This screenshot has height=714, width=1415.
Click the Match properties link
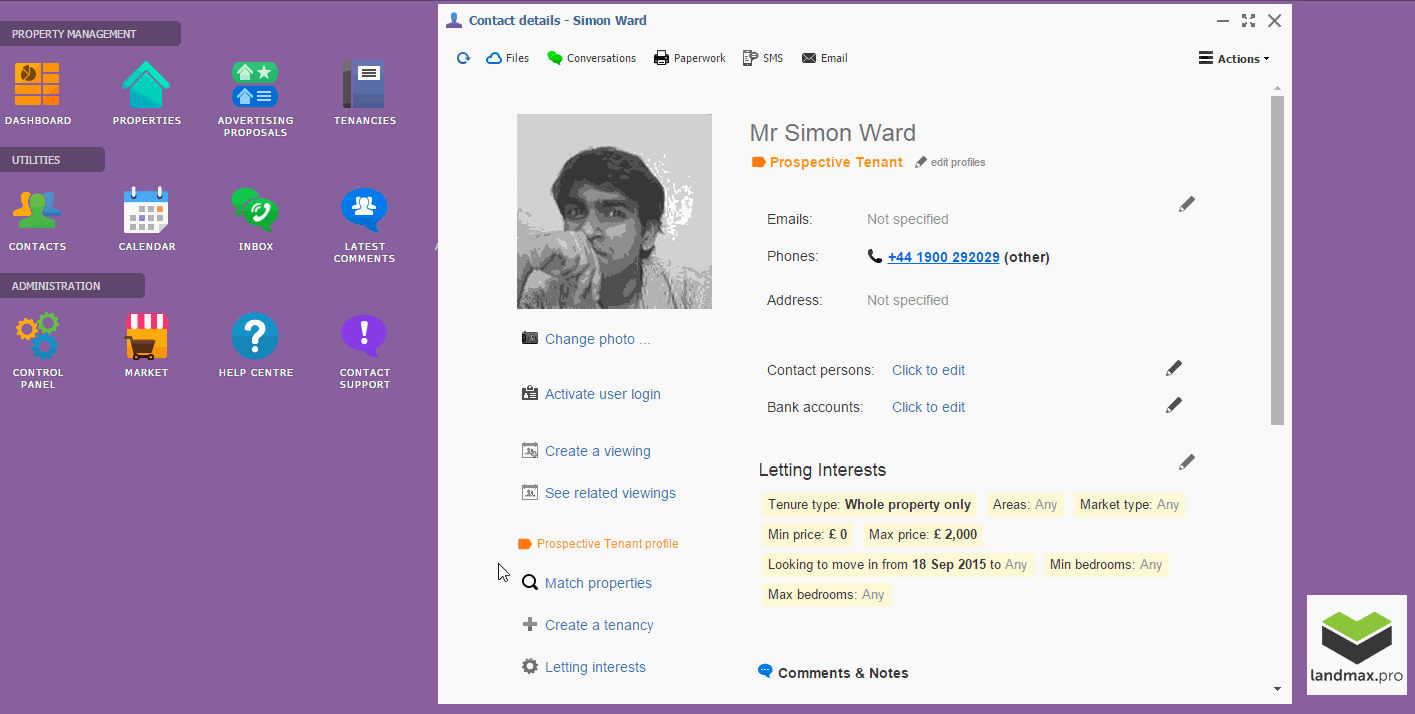pyautogui.click(x=598, y=583)
